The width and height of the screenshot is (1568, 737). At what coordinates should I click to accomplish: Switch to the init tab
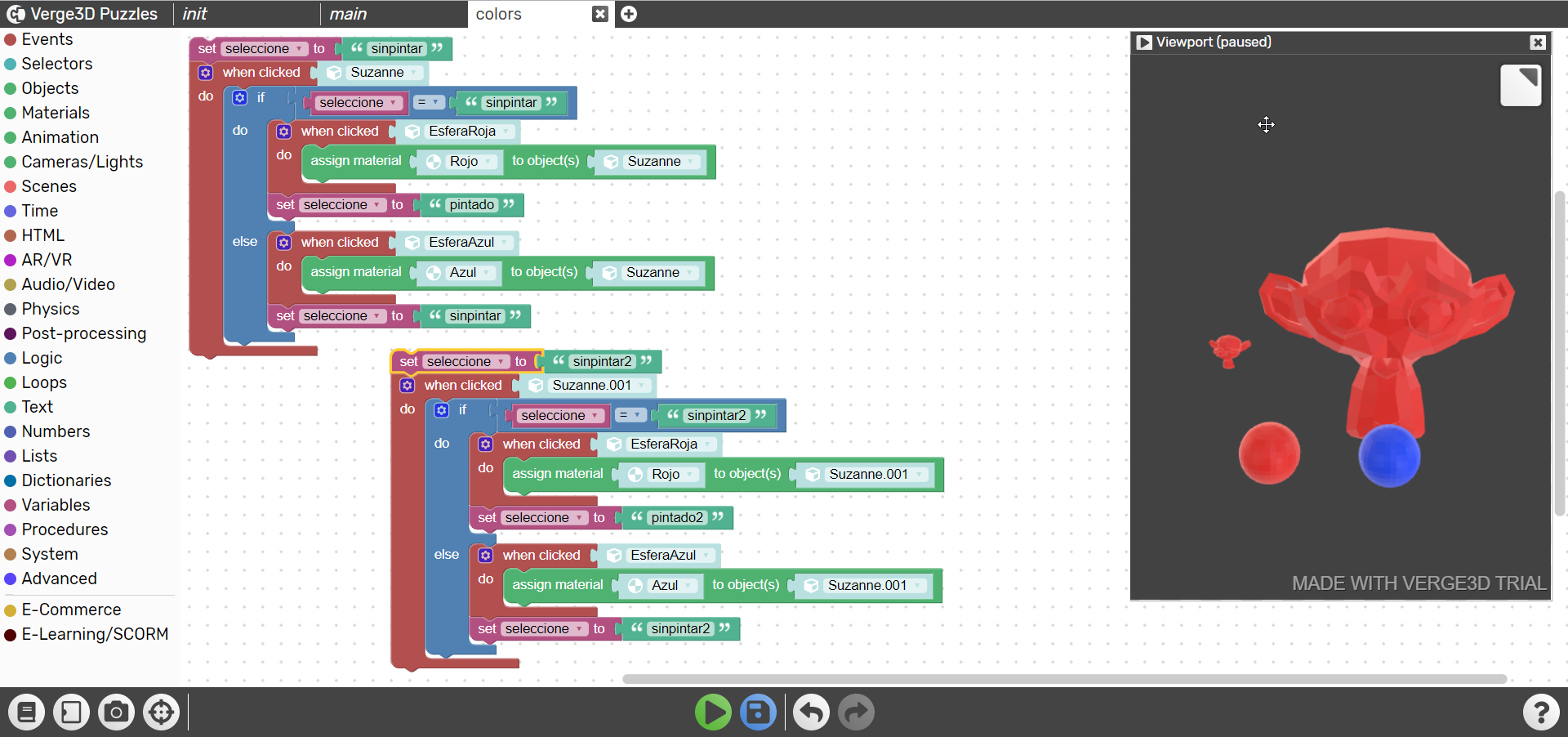(x=245, y=14)
